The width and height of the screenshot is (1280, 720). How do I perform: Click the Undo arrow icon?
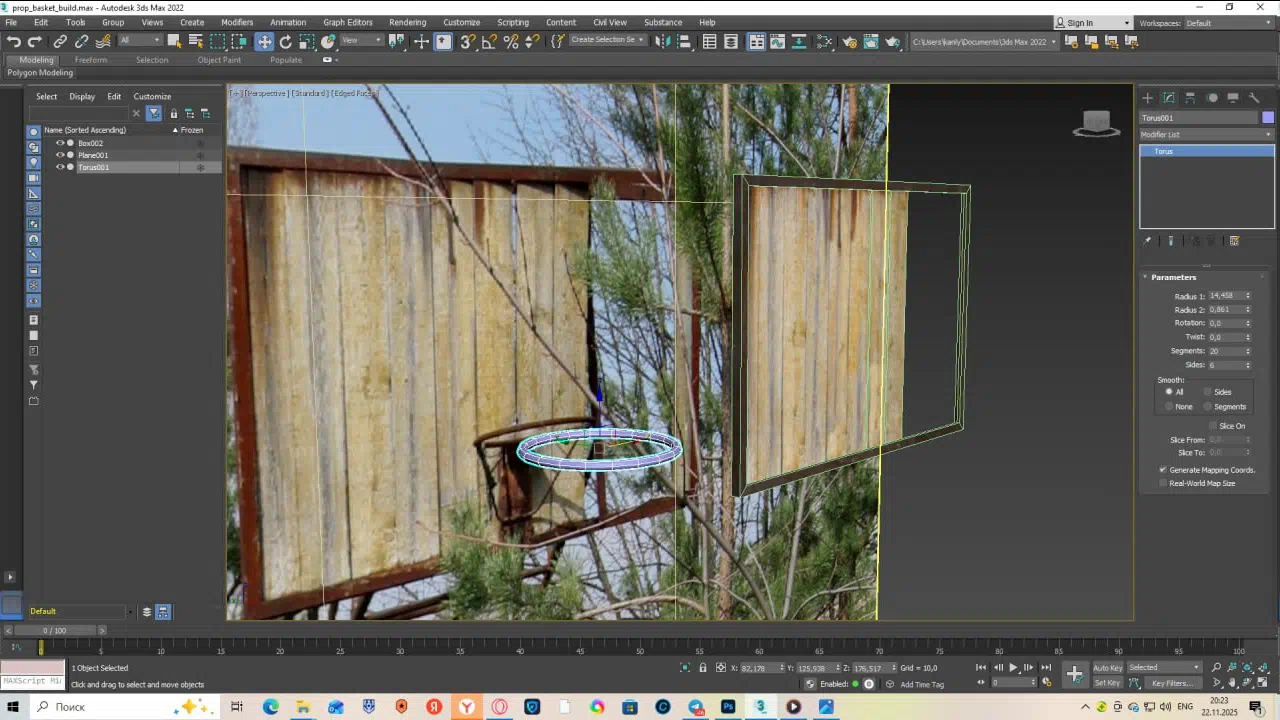(13, 41)
